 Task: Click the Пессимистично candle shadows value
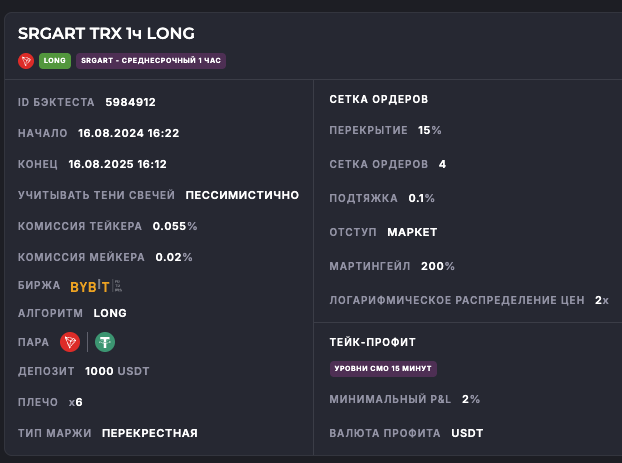[x=242, y=195]
